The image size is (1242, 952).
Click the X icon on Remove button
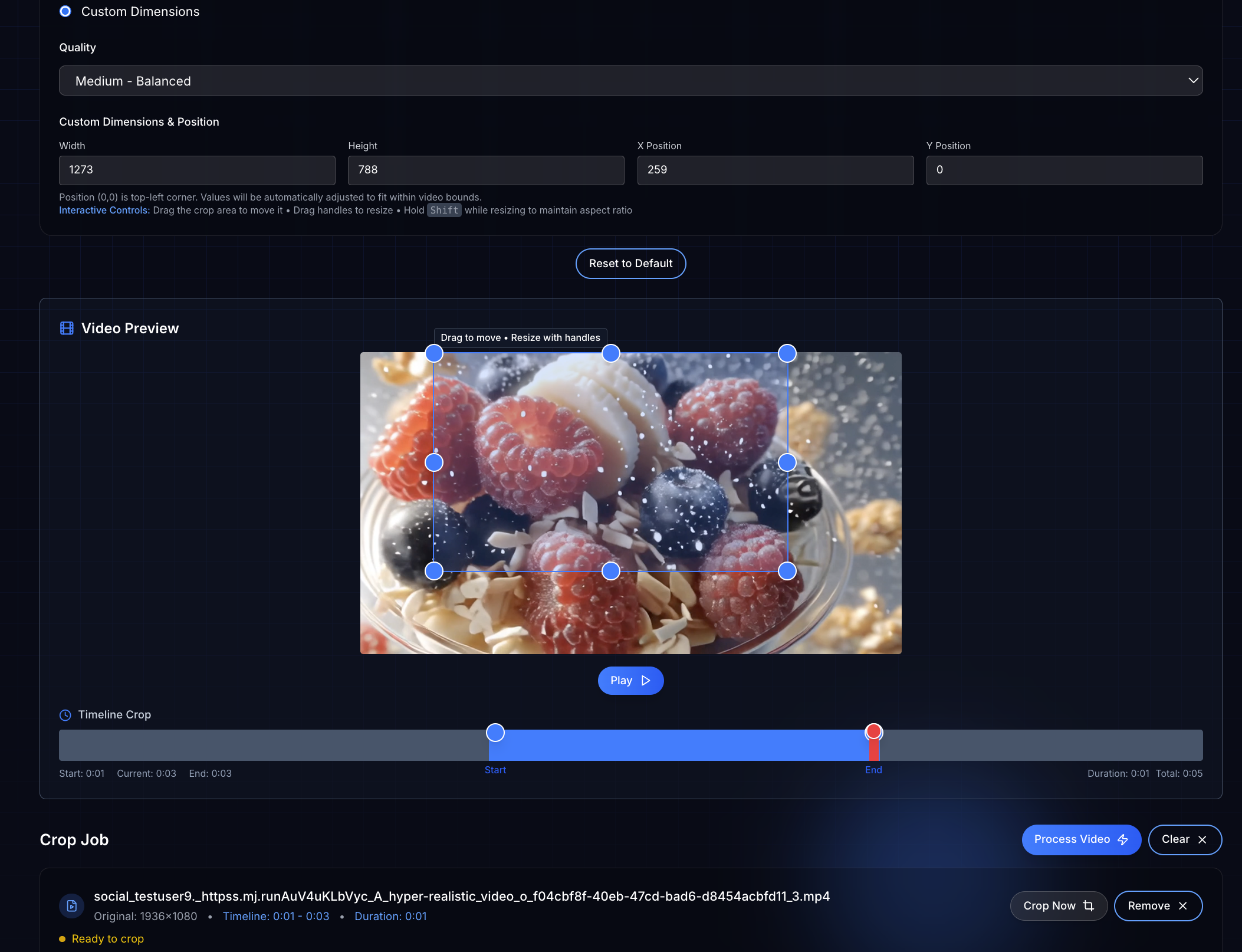[x=1182, y=906]
